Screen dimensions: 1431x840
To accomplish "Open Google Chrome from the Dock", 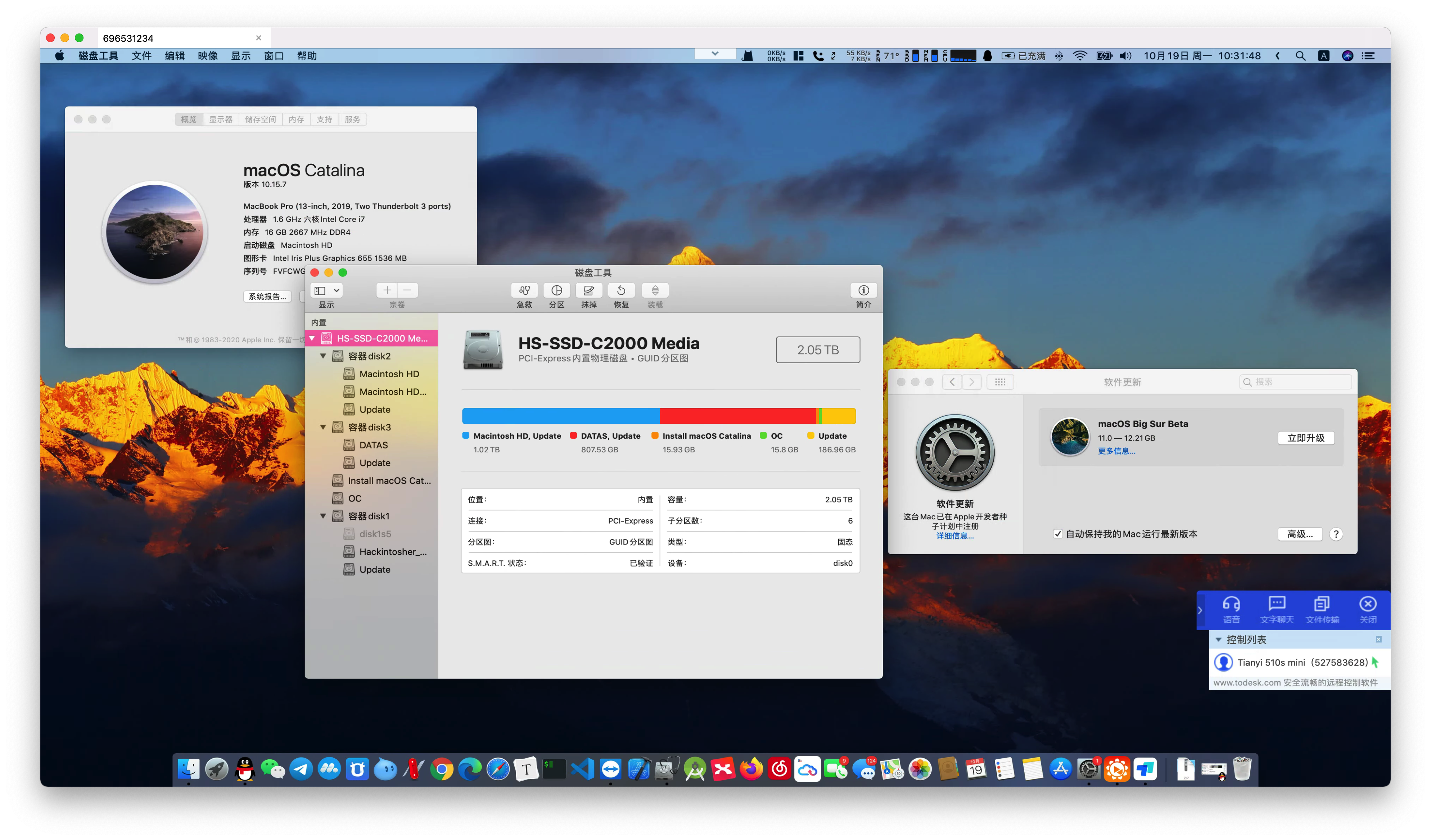I will tap(442, 769).
